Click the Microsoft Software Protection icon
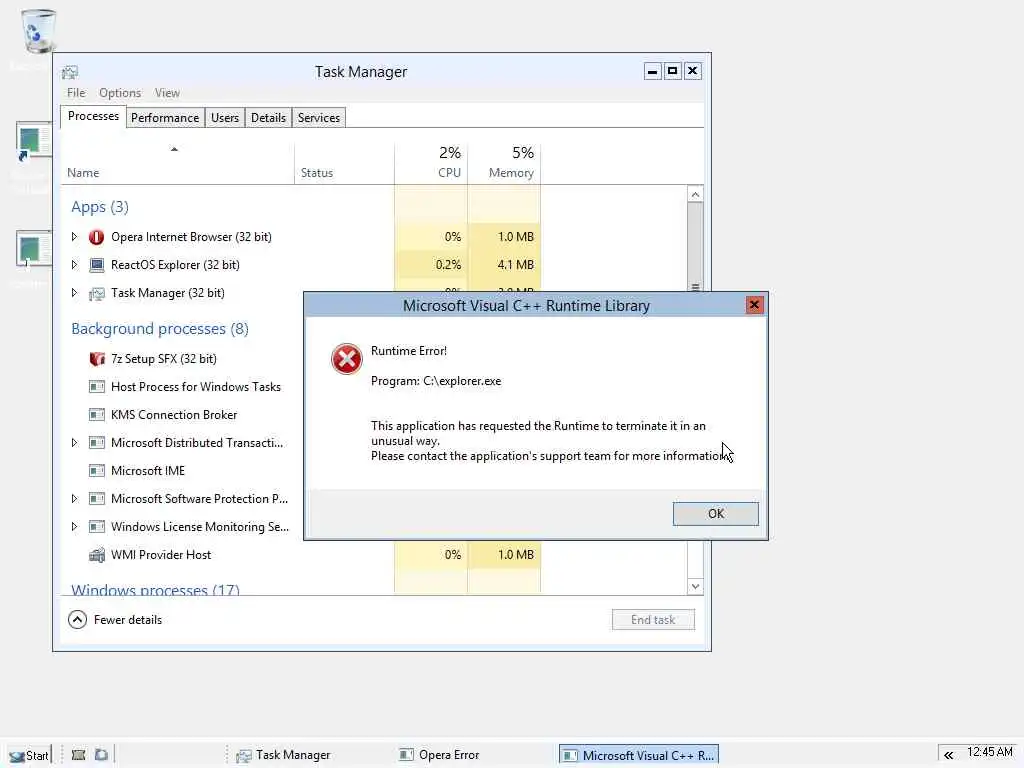 click(96, 499)
